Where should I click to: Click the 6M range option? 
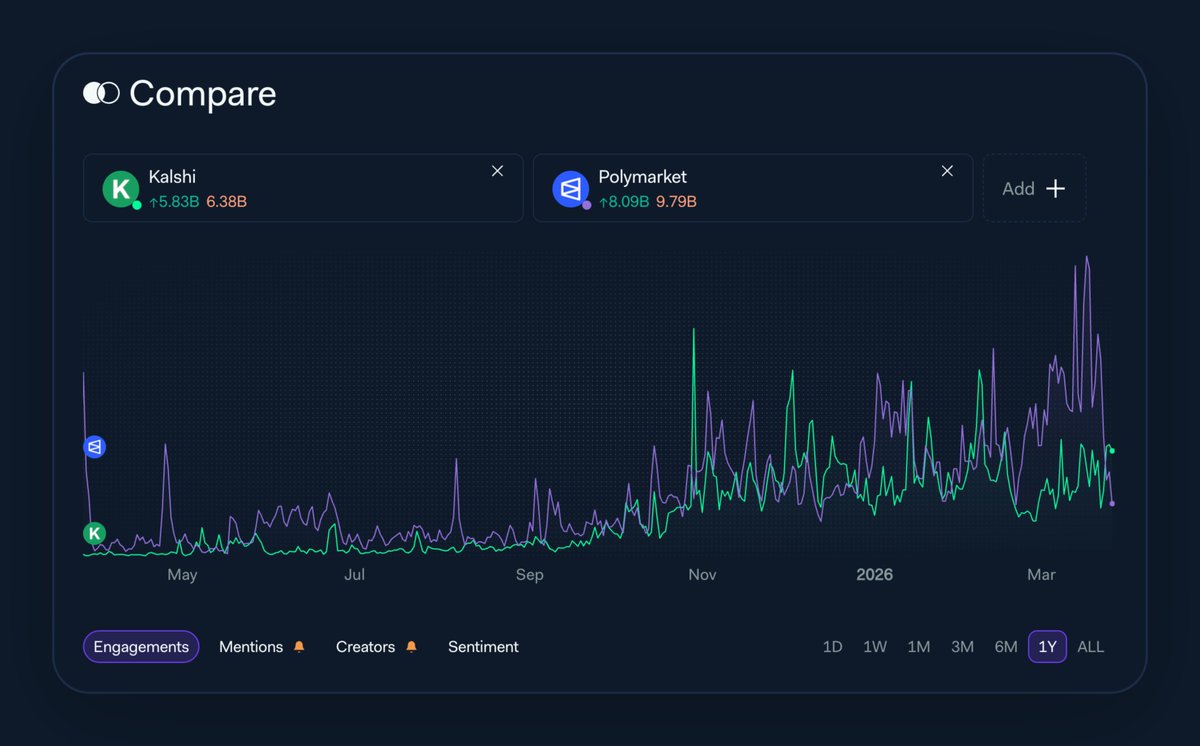click(x=1005, y=647)
